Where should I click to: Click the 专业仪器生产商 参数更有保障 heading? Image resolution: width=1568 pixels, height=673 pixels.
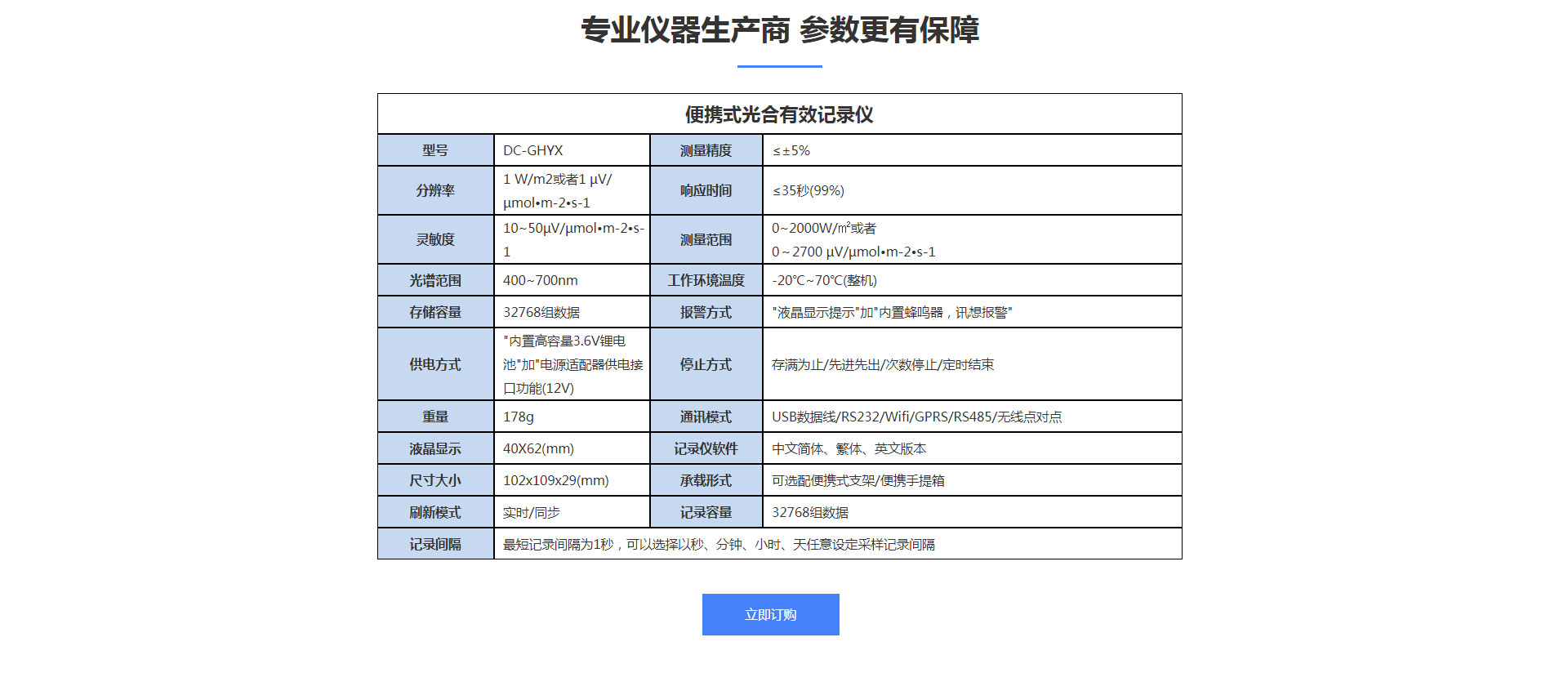pyautogui.click(x=779, y=30)
